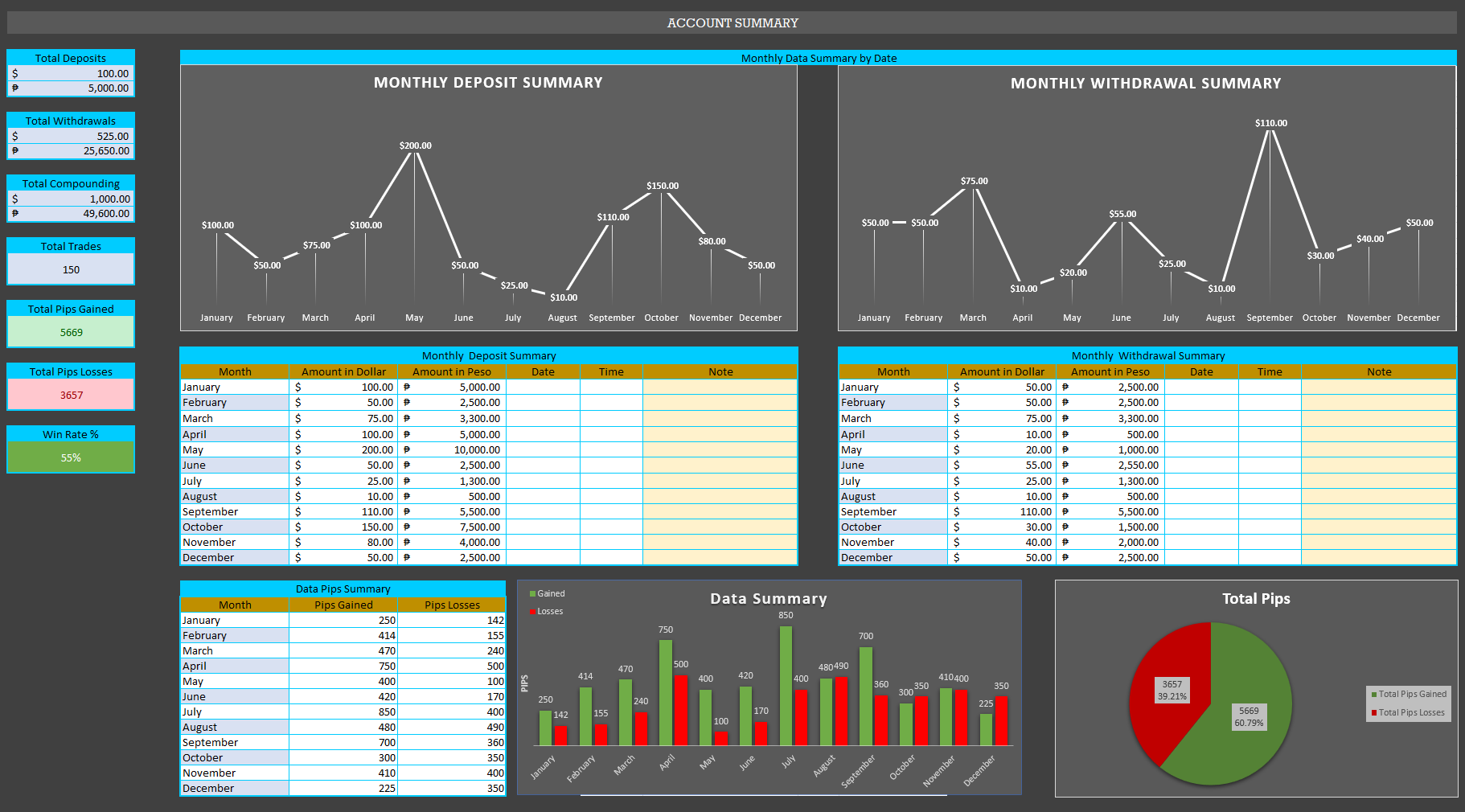The image size is (1465, 812).
Task: Select November in the Data Pips Summary table
Action: 235,773
